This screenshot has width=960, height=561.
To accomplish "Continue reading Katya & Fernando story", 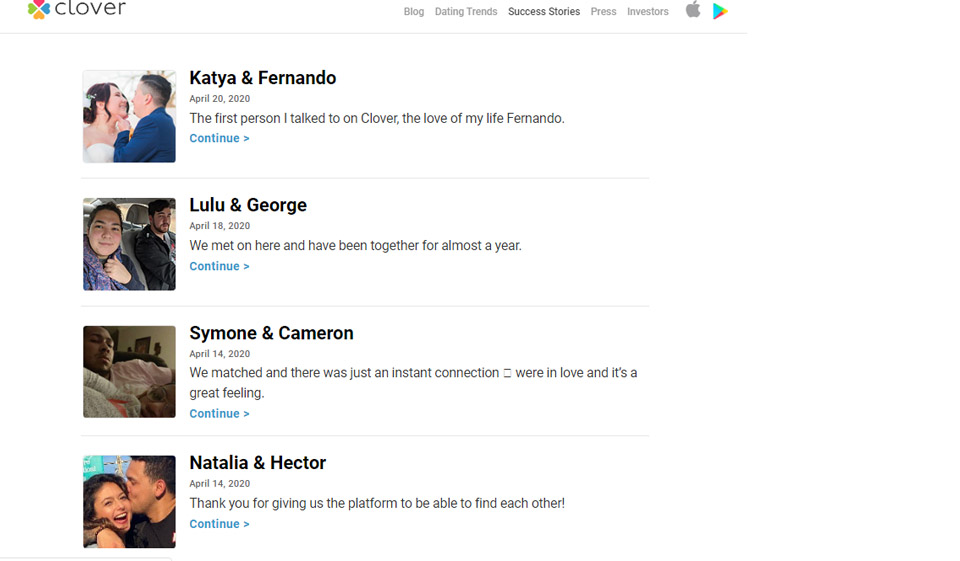I will [219, 139].
